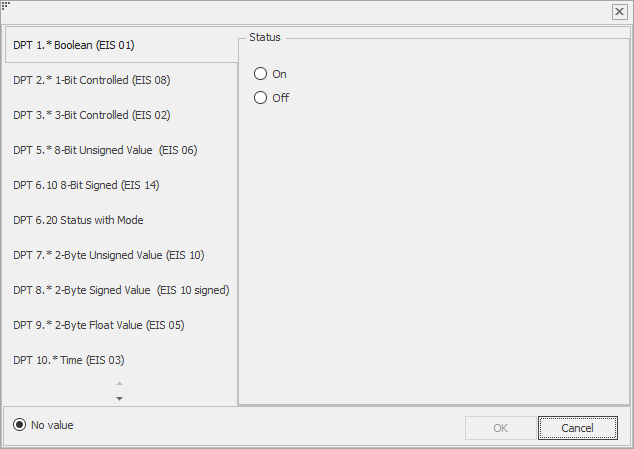The width and height of the screenshot is (634, 449).
Task: Click the OK button
Action: tap(501, 428)
